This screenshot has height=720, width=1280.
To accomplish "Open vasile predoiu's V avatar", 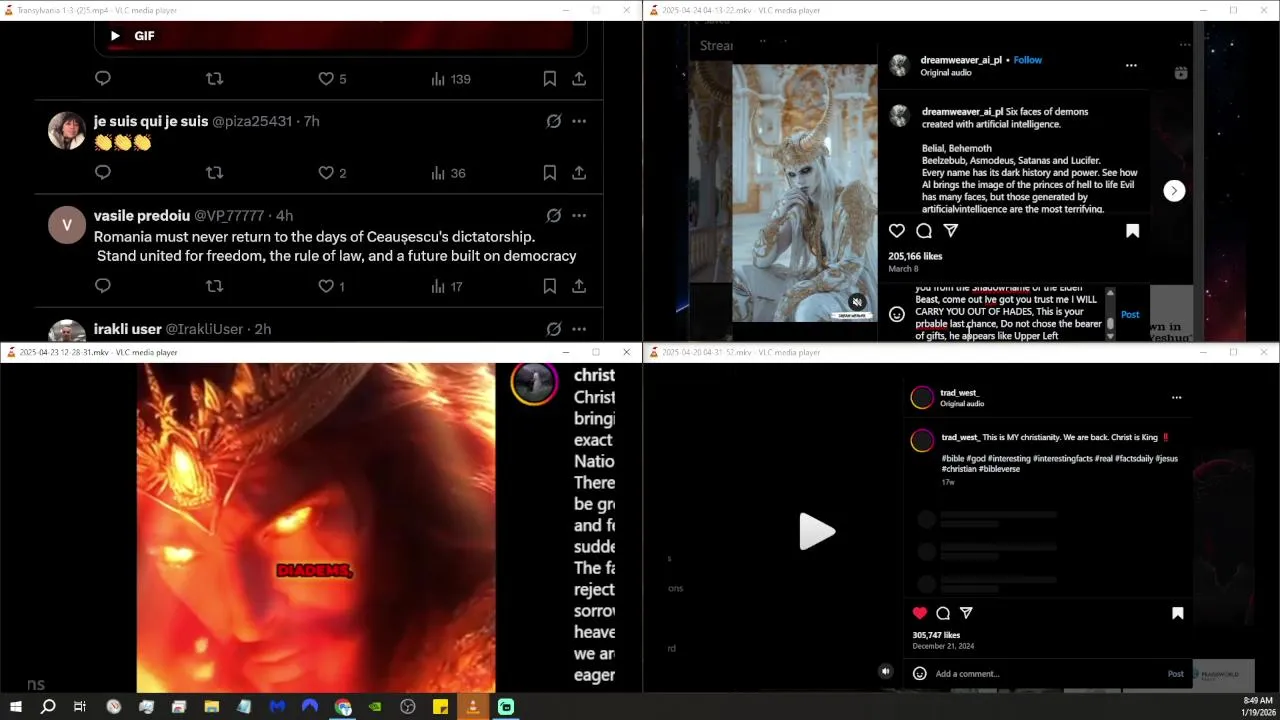I will click(x=67, y=225).
